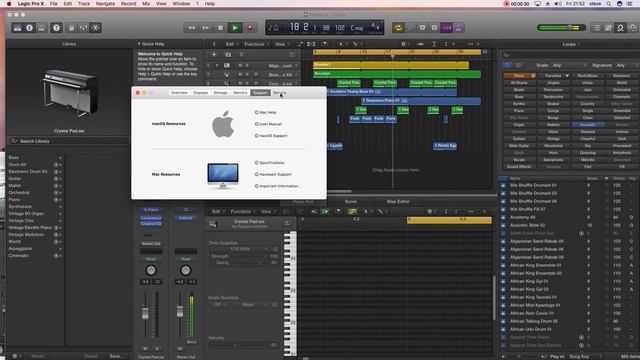Screen dimensions: 640x360
Task: Adjust the Crystal Pad channel volume fader
Action: pyautogui.click(x=145, y=313)
